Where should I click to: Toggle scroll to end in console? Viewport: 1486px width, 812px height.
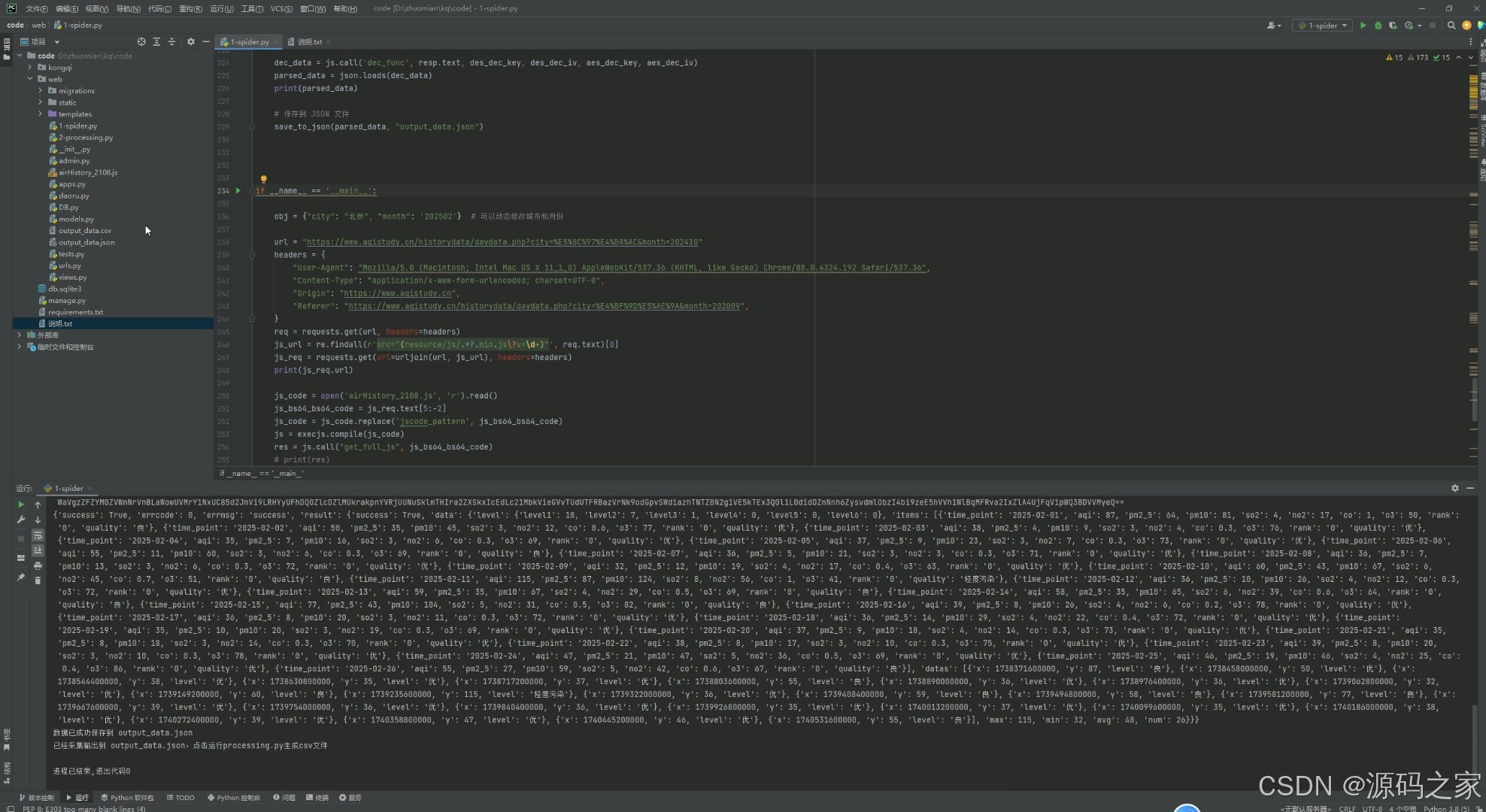point(38,550)
